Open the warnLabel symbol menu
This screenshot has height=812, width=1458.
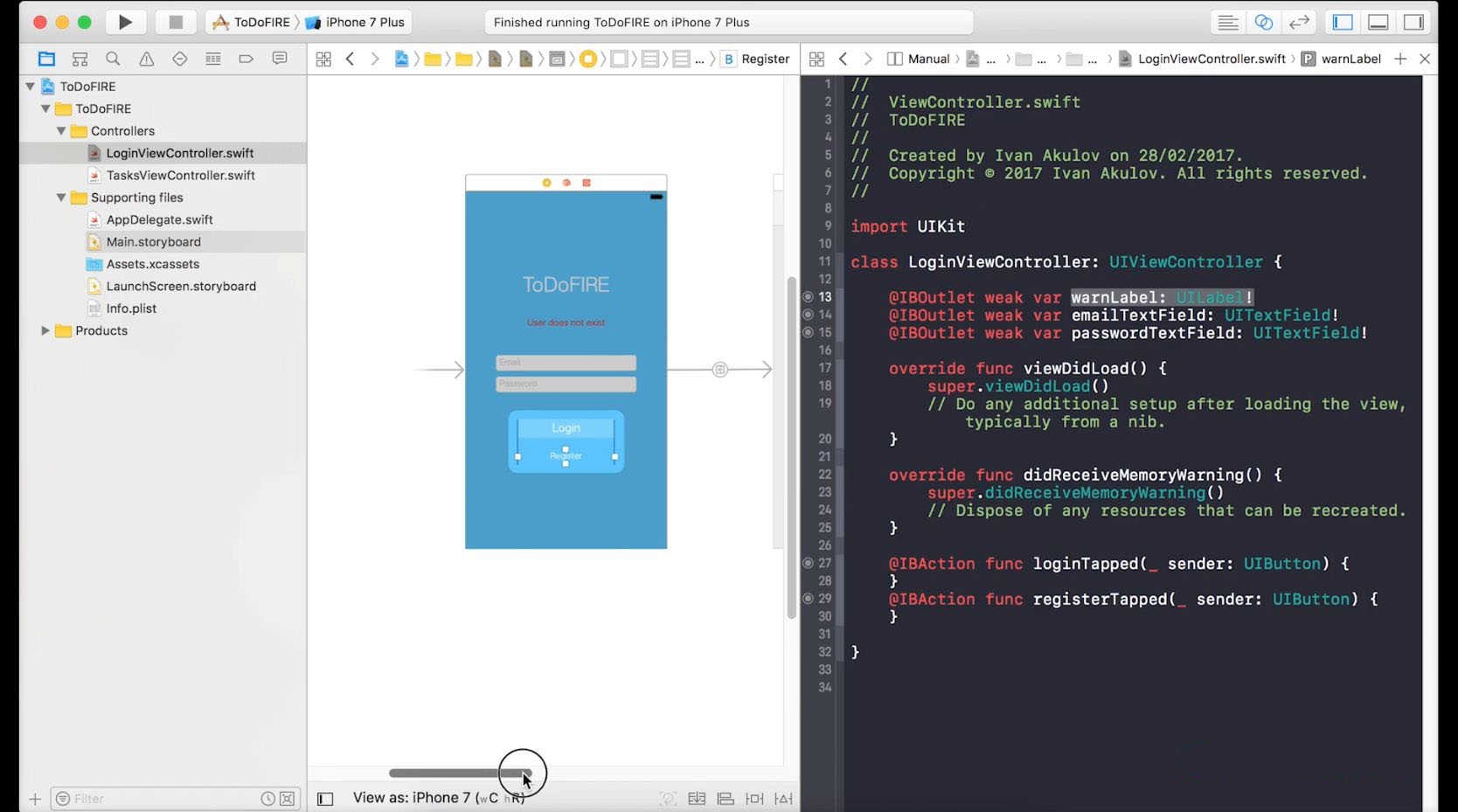pyautogui.click(x=1341, y=59)
